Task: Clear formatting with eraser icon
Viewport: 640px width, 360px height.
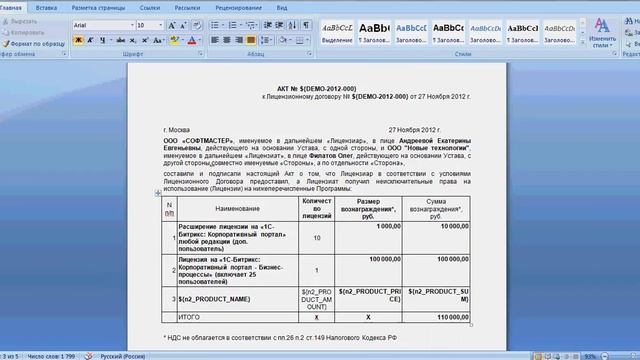Action: [197, 25]
